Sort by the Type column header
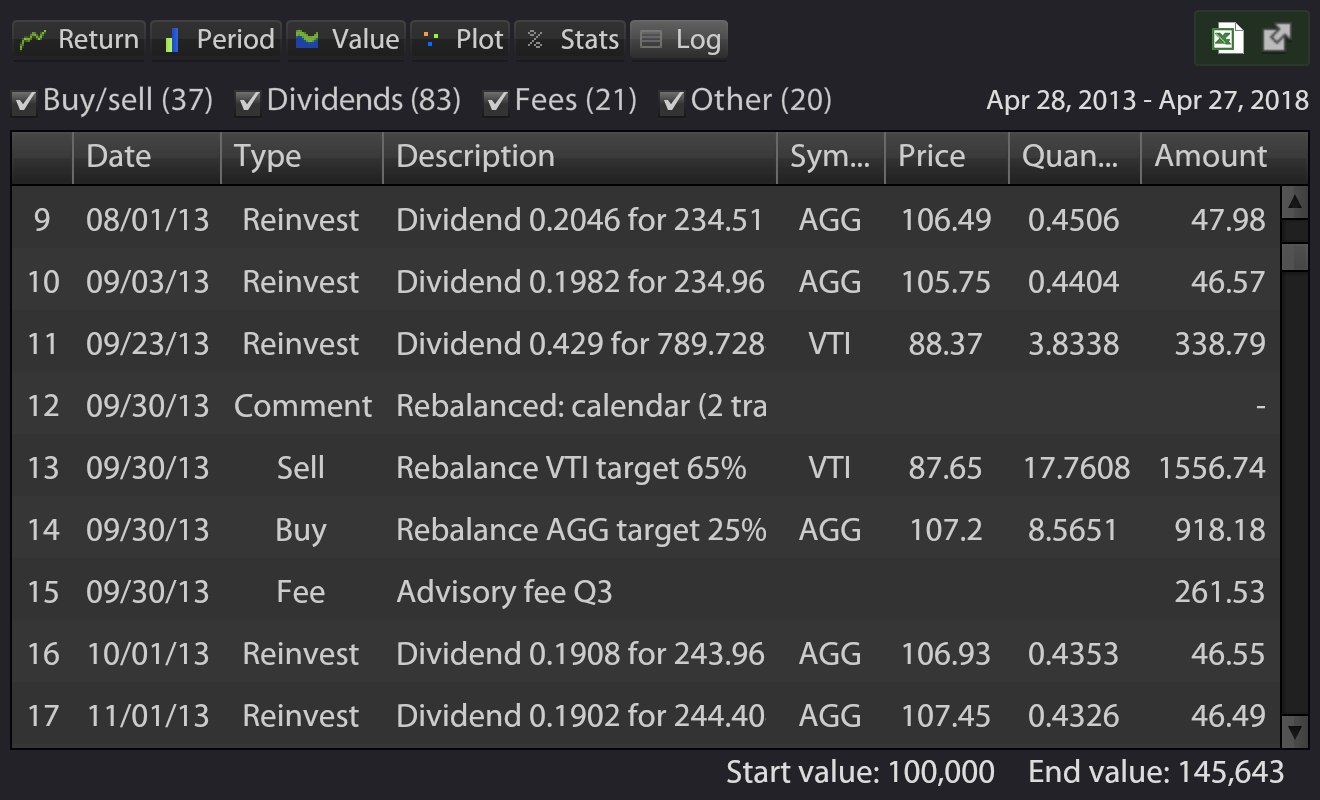Viewport: 1320px width, 800px height. (302, 157)
